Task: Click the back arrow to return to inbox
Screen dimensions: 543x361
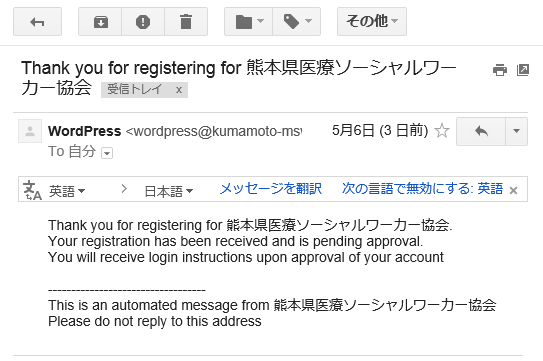Action: (37, 22)
